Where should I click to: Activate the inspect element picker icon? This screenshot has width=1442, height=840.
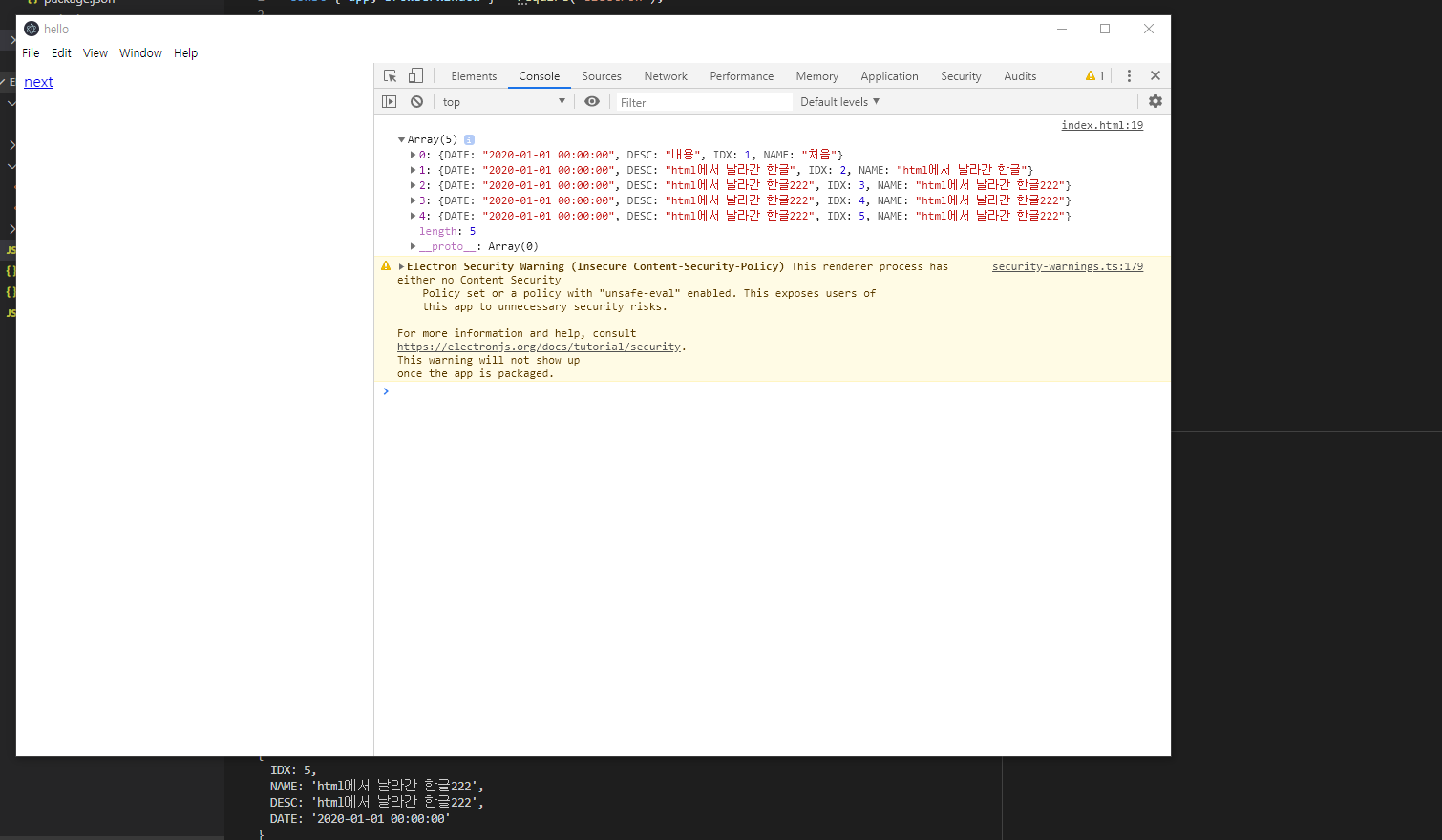click(x=390, y=76)
